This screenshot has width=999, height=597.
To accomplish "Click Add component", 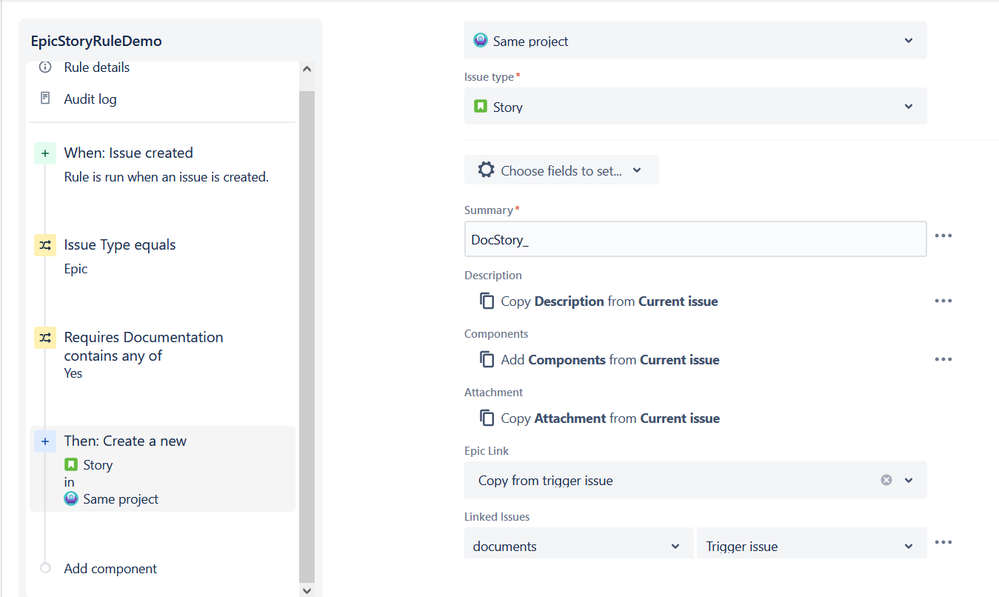I will [x=110, y=568].
